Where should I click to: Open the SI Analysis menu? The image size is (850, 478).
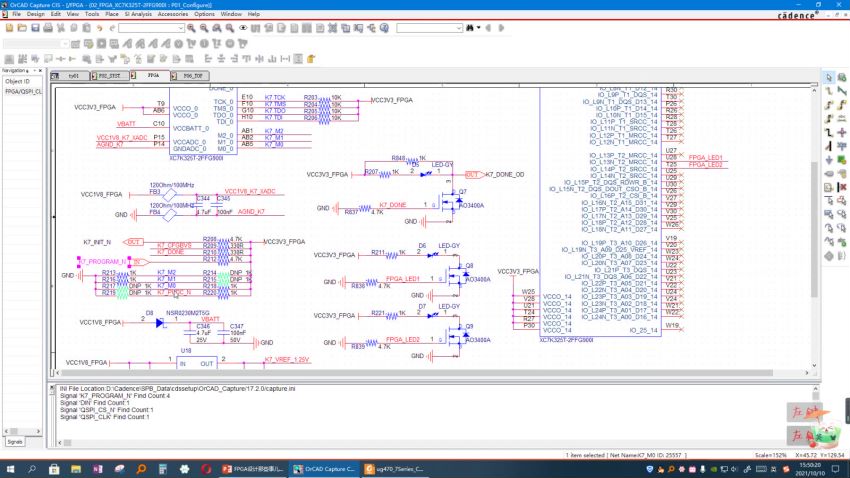pyautogui.click(x=139, y=14)
